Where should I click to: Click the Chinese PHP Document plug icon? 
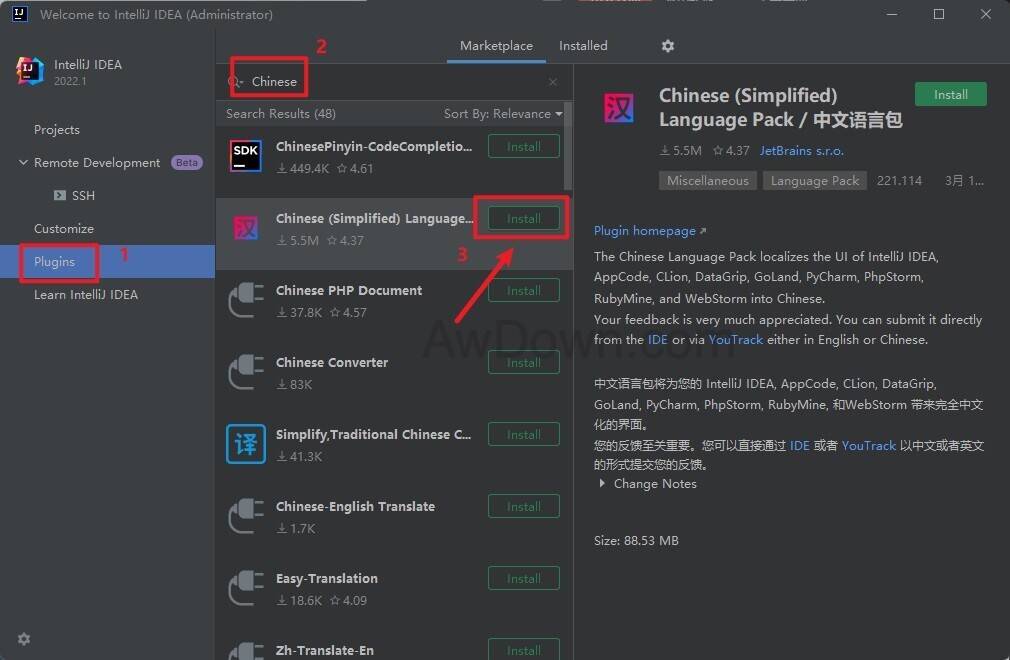pyautogui.click(x=246, y=300)
